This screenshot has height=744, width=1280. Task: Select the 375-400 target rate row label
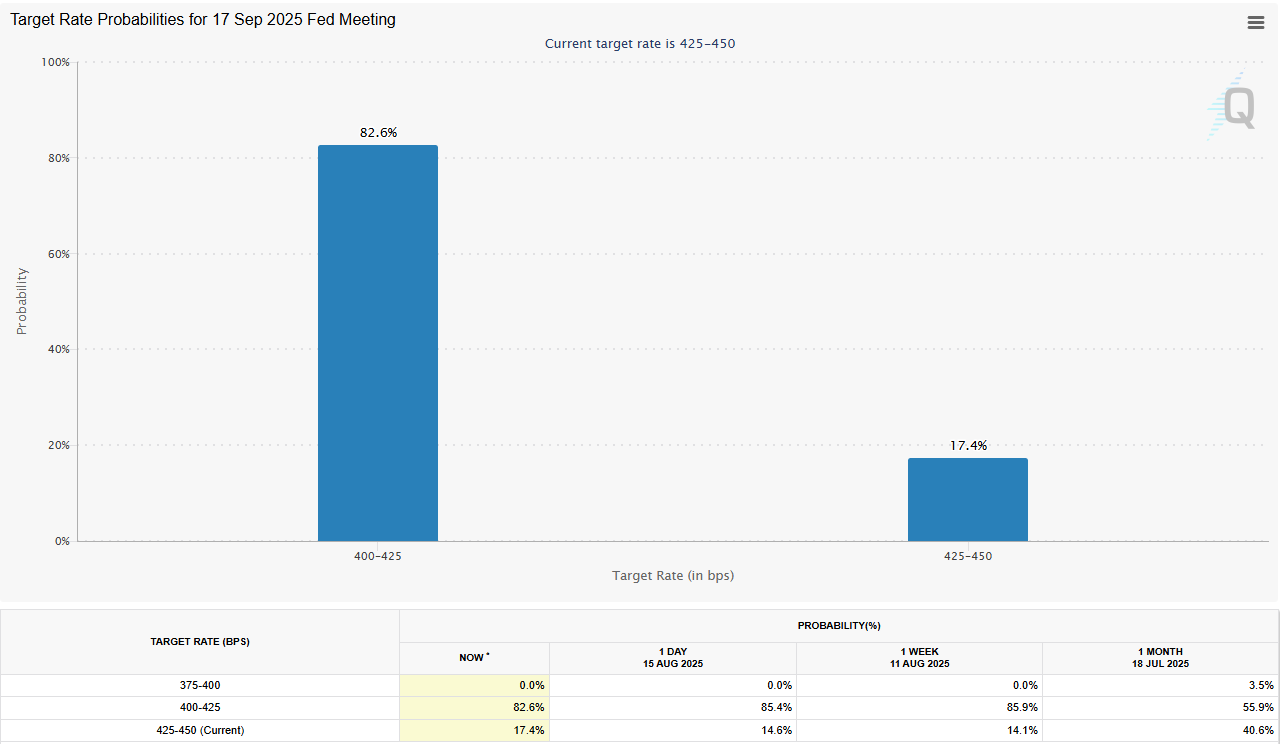(x=200, y=686)
